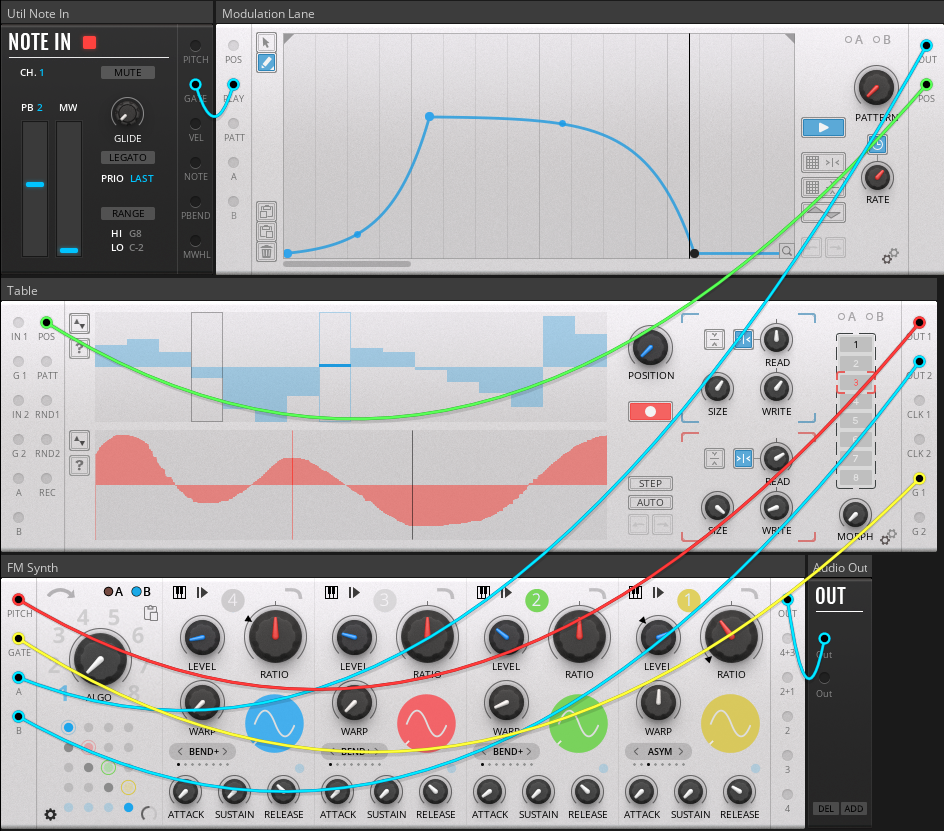Toggle the AUTO button in Table
The width and height of the screenshot is (944, 831).
[650, 503]
